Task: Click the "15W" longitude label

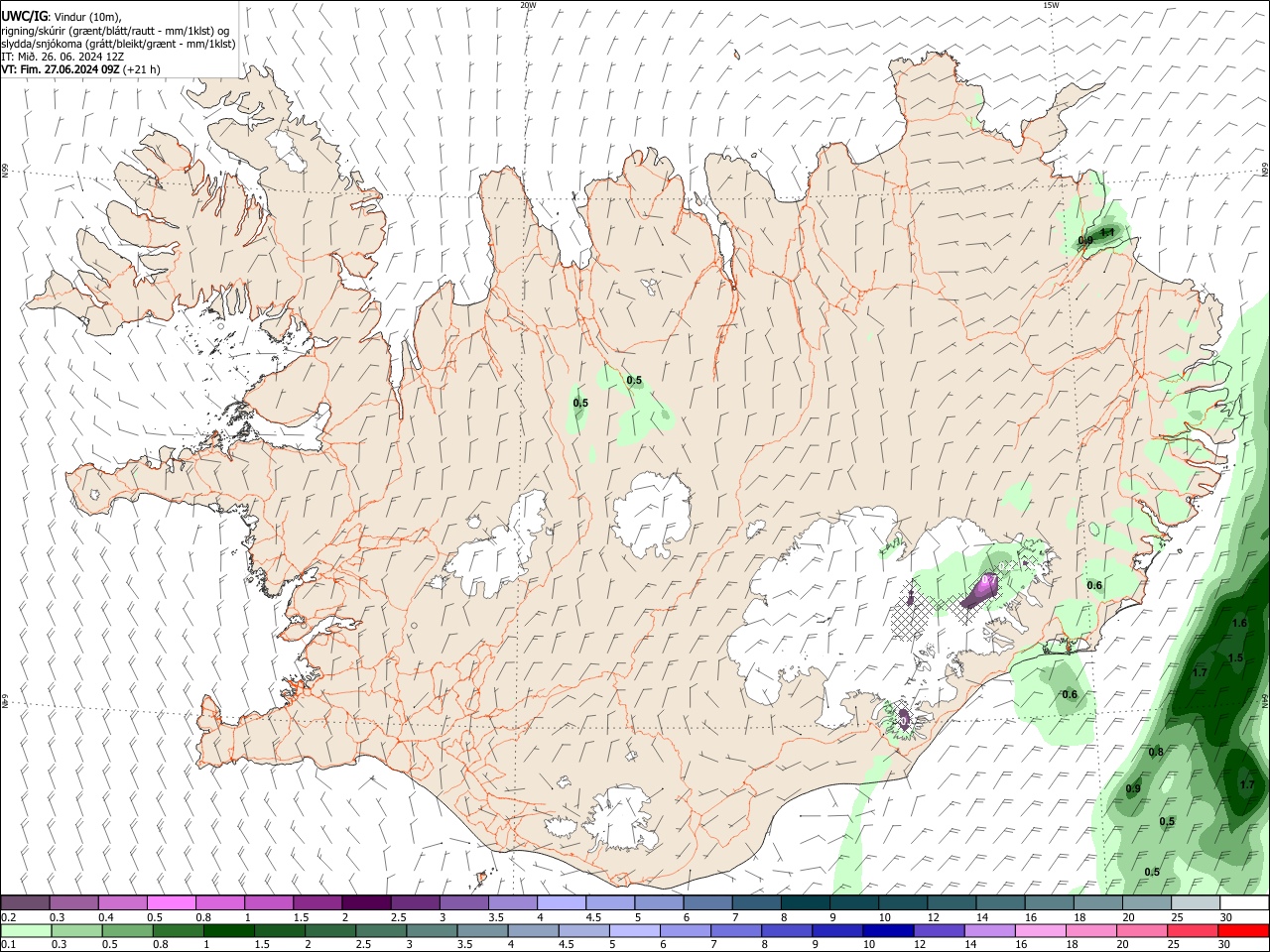Action: (x=1051, y=5)
